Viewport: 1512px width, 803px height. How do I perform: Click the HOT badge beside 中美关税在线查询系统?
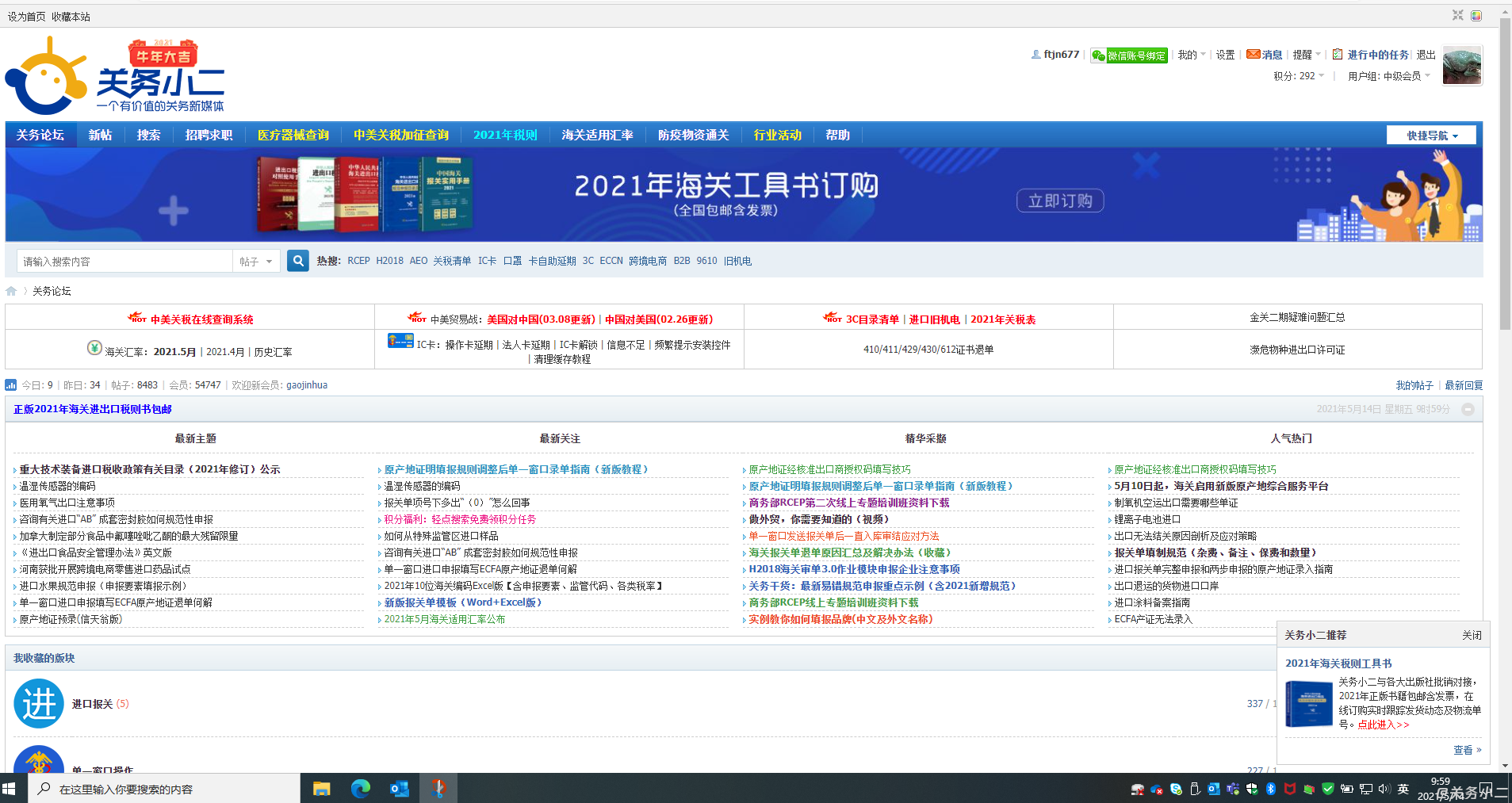138,317
